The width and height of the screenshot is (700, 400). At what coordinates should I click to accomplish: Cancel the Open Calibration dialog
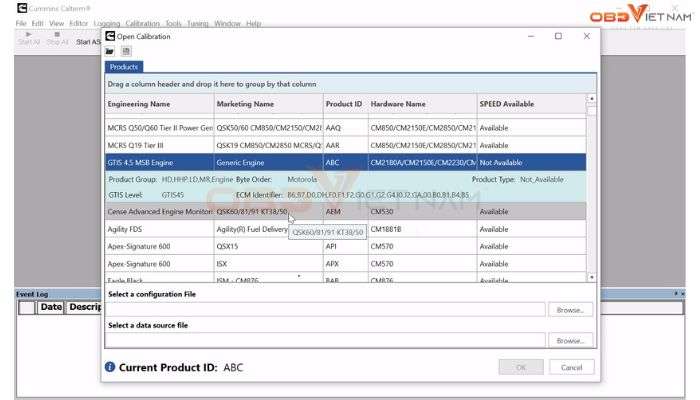point(571,367)
